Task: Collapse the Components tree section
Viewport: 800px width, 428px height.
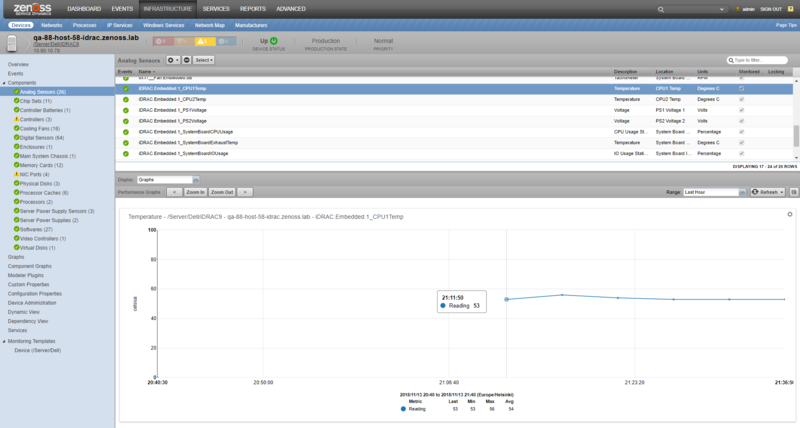Action: [x=4, y=83]
